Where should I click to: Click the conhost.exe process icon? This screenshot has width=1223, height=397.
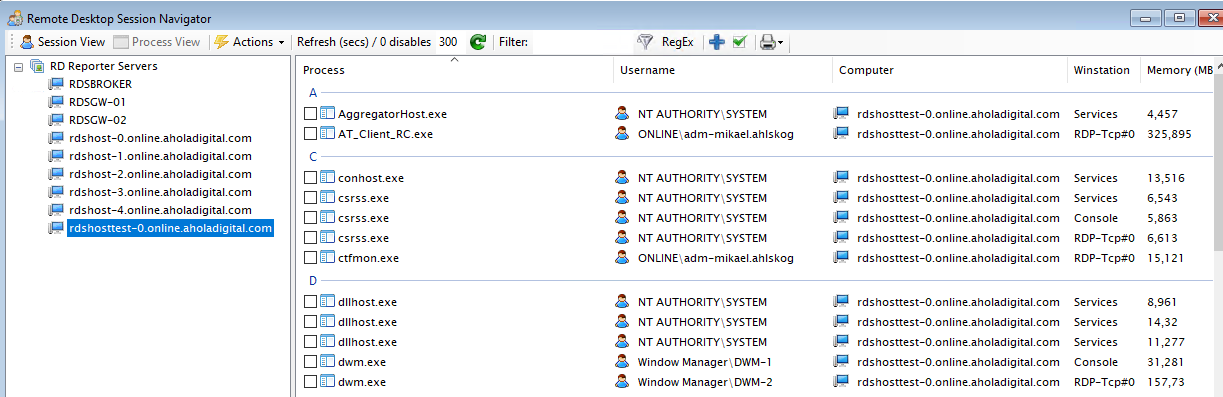[x=327, y=178]
